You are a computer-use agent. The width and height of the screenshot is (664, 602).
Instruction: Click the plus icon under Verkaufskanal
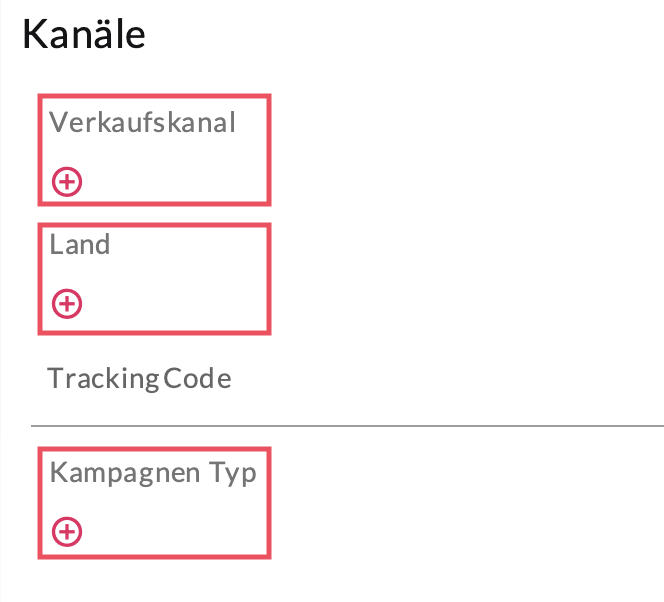(x=67, y=181)
